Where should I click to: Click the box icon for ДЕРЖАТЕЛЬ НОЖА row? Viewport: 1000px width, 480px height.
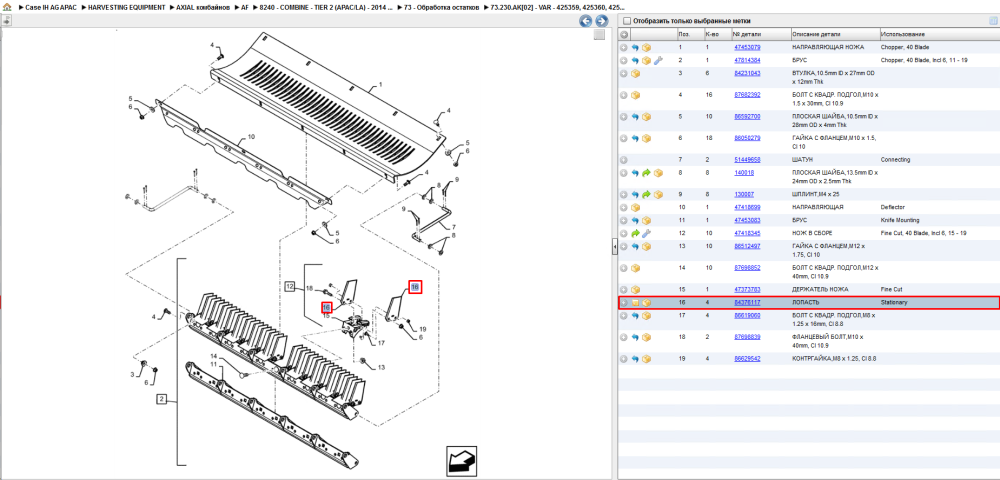635,289
